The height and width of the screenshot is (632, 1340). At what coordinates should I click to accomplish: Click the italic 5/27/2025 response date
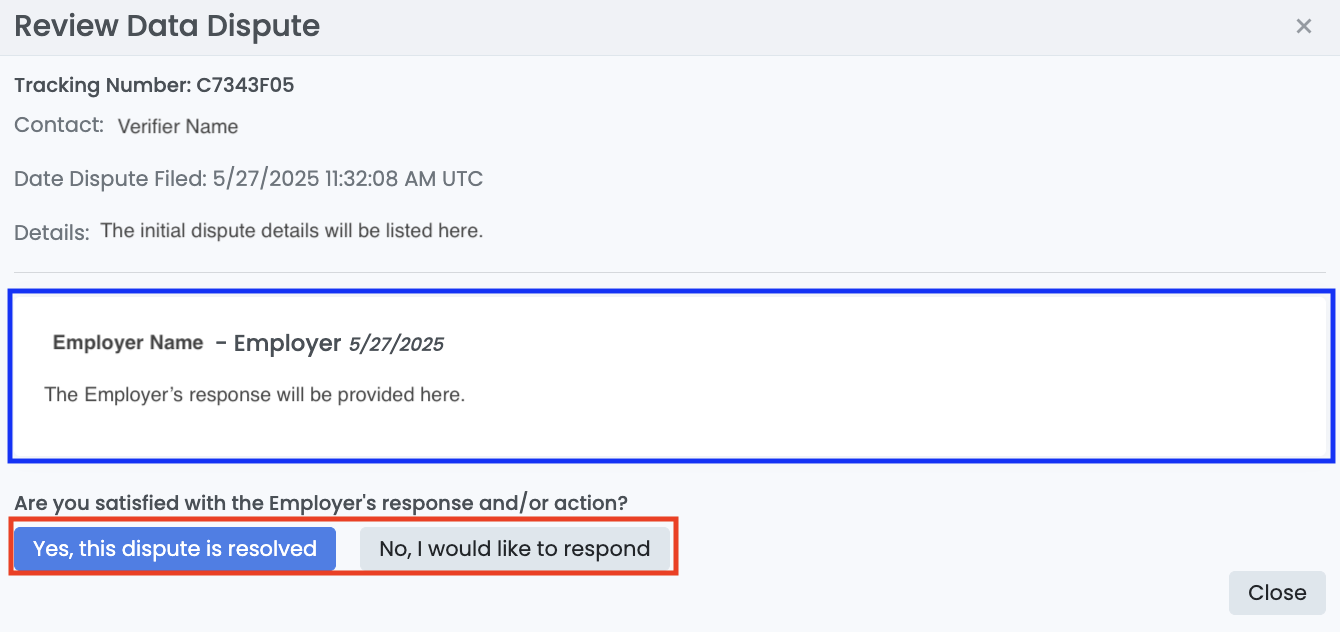coord(396,344)
